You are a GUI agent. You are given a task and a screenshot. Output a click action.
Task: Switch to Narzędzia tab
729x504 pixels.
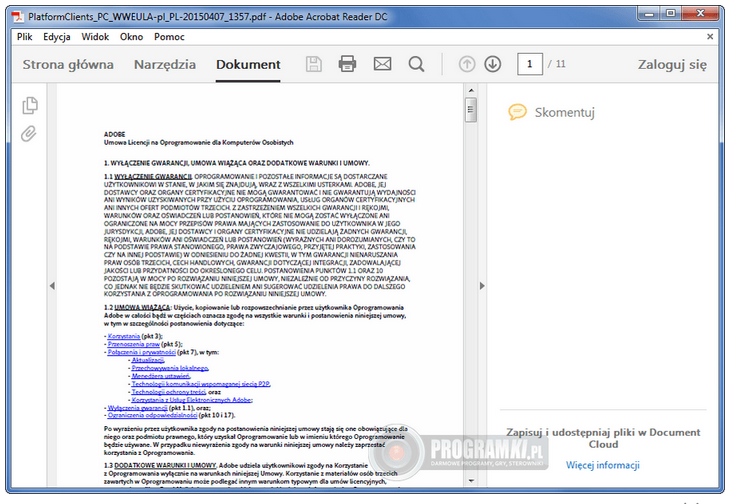[165, 65]
